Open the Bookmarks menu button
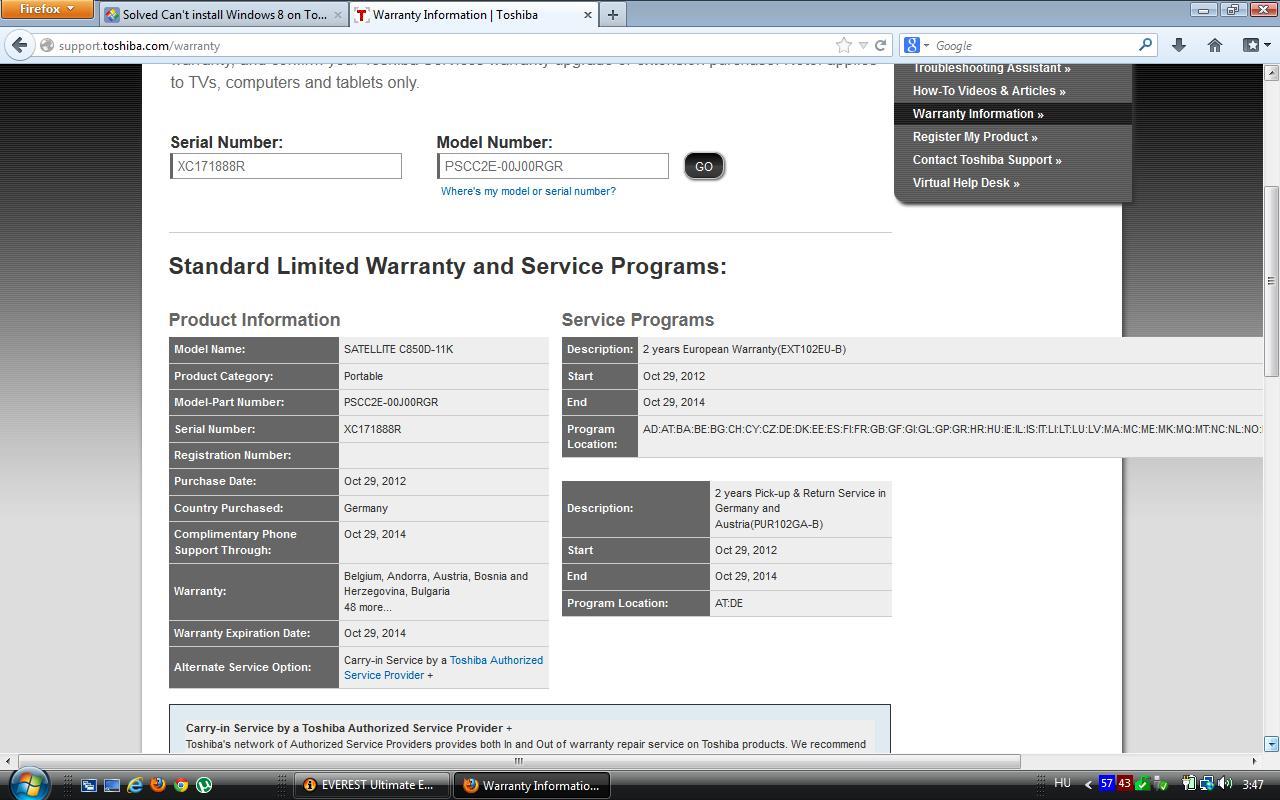 pyautogui.click(x=1254, y=45)
